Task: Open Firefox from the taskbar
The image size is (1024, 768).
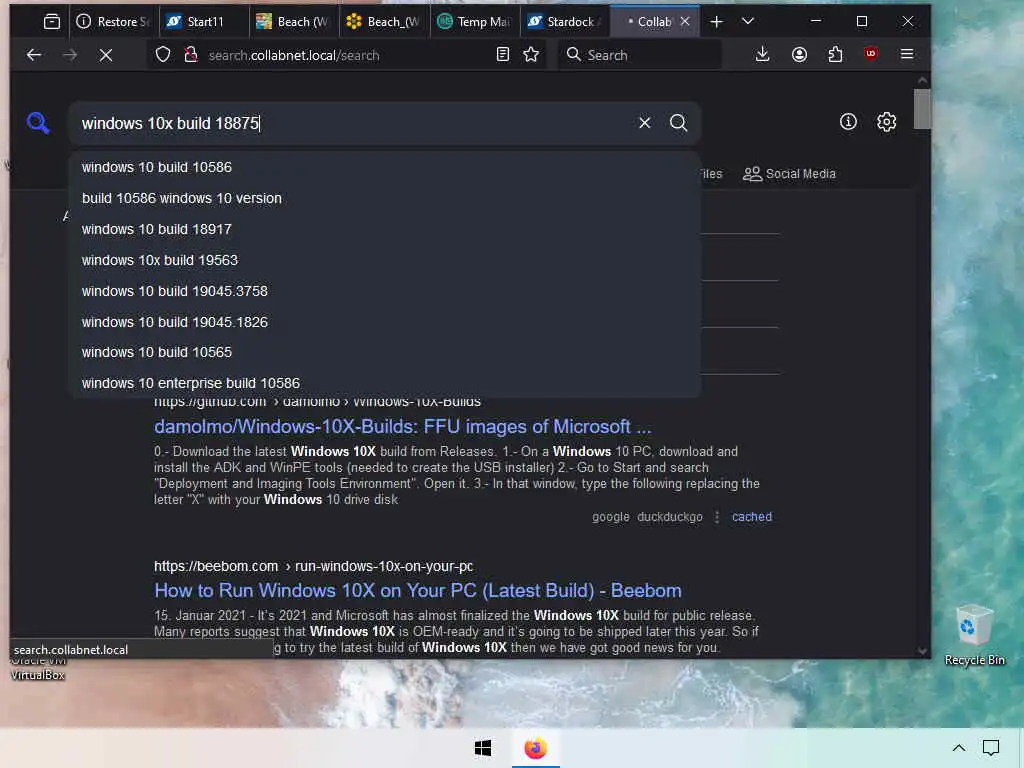Action: tap(536, 748)
